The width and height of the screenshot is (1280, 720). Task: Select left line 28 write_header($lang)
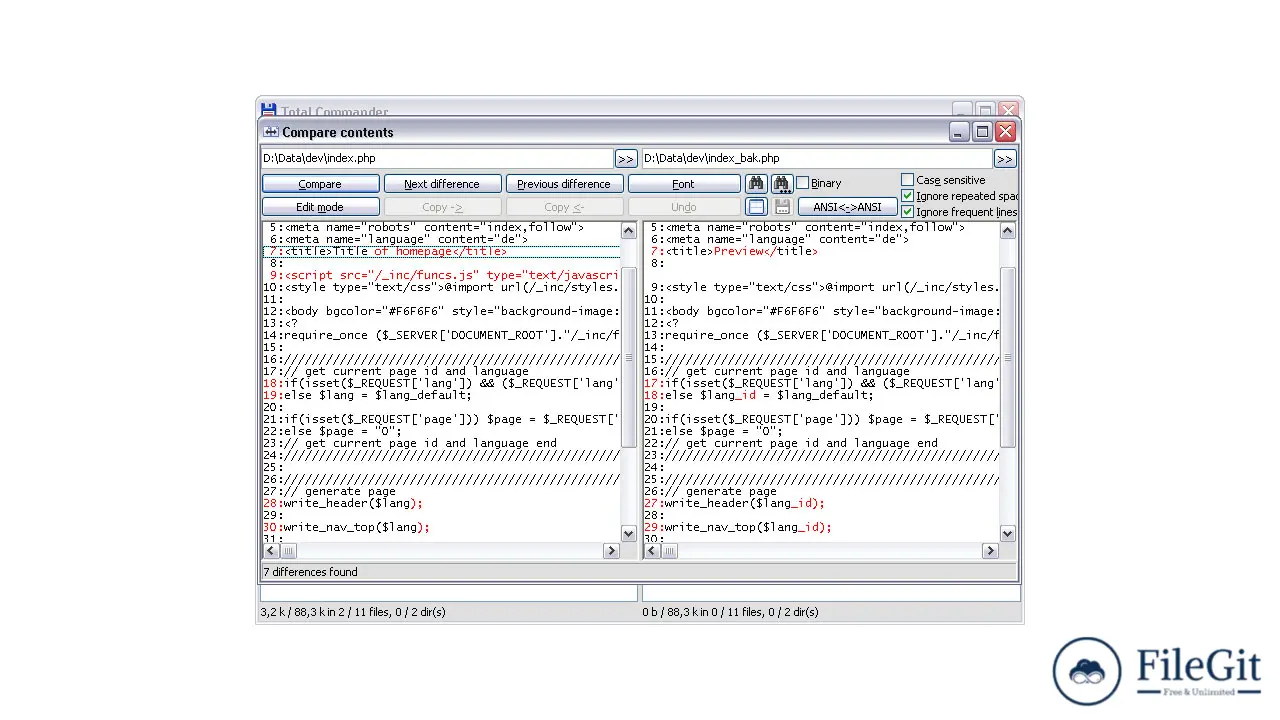pos(441,503)
